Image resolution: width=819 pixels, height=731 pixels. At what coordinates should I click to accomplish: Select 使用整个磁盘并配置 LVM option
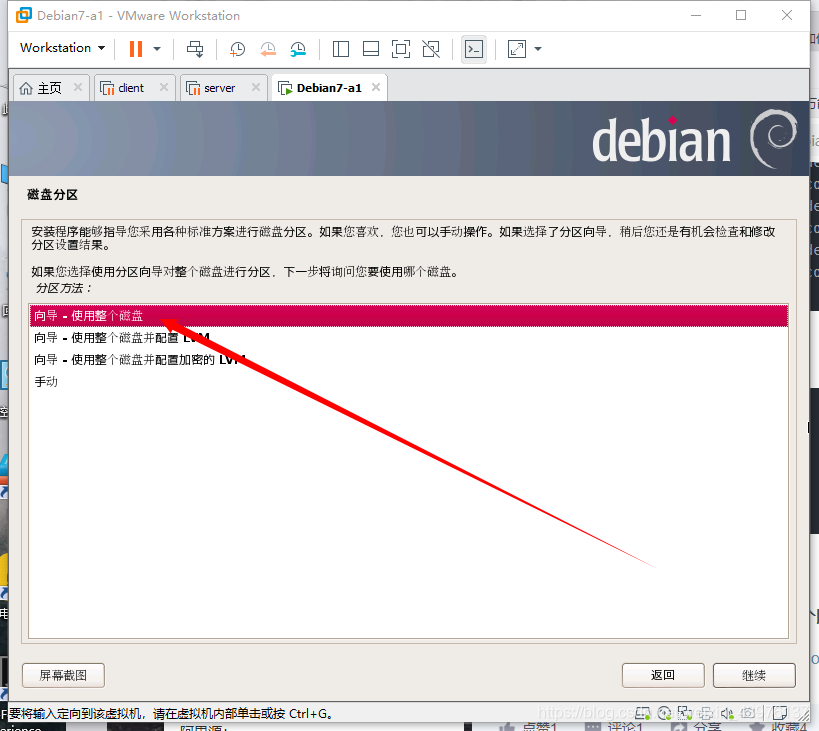[408, 338]
